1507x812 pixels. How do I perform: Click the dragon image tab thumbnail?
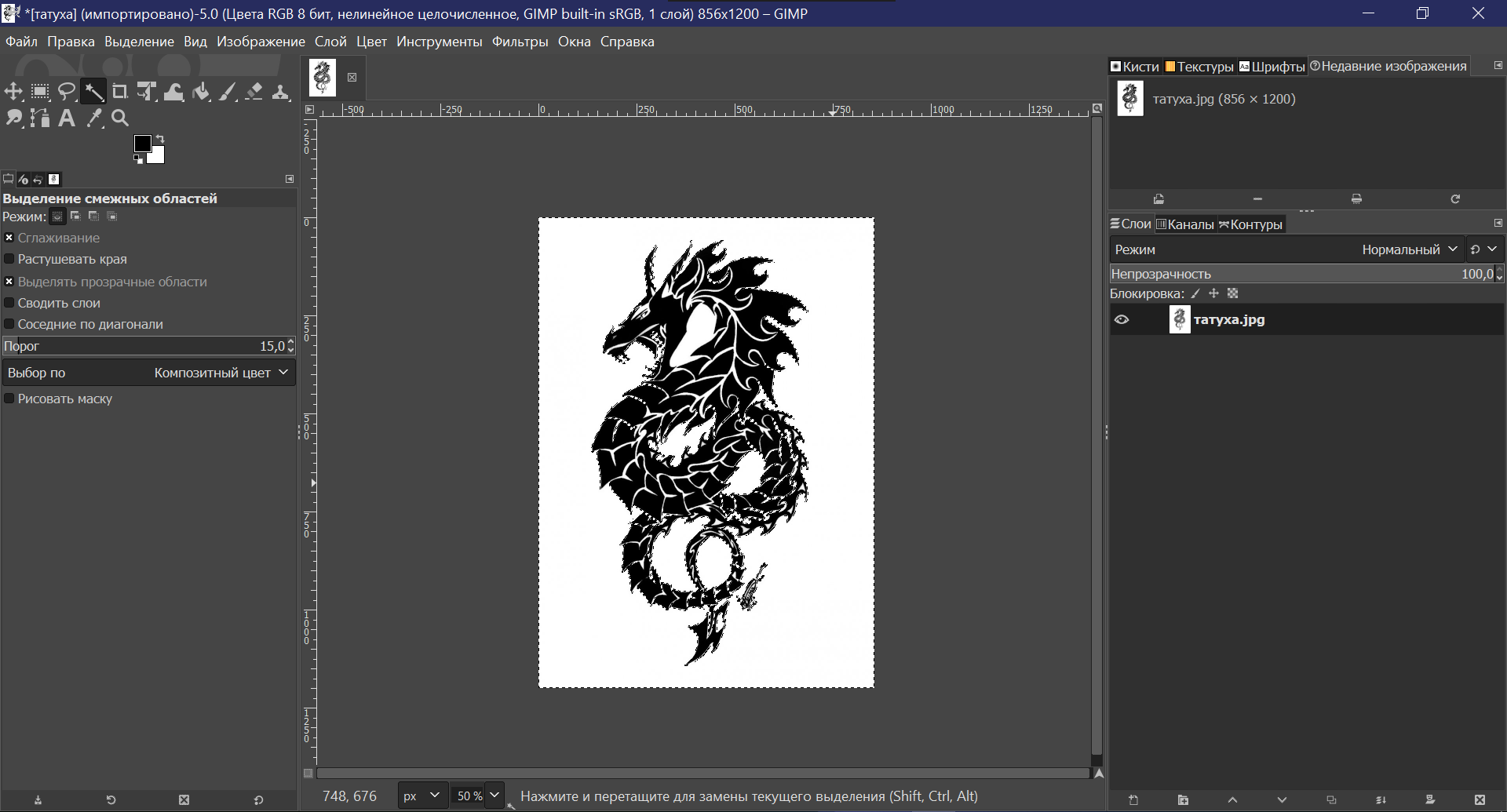[x=323, y=78]
